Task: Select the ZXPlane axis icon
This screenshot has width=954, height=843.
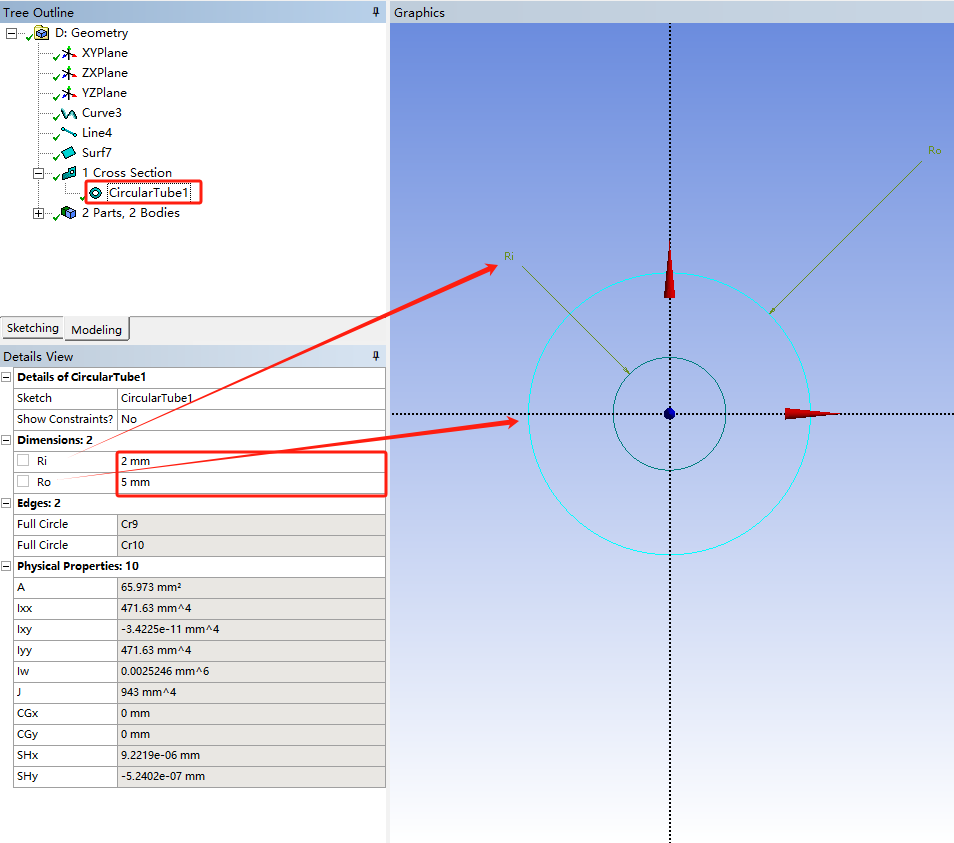Action: click(x=69, y=73)
